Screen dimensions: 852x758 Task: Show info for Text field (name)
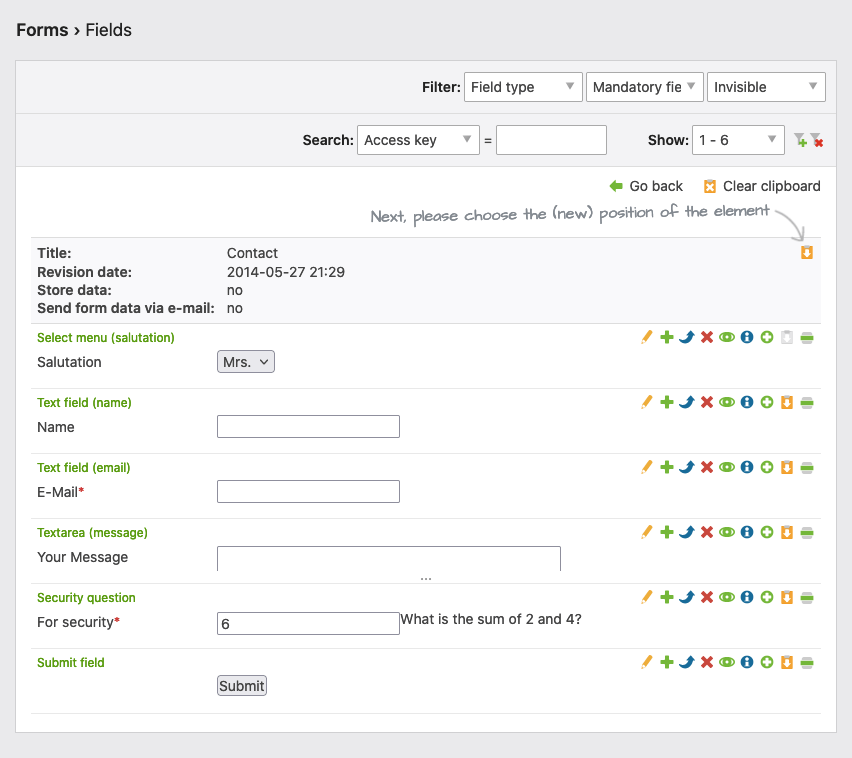[747, 402]
